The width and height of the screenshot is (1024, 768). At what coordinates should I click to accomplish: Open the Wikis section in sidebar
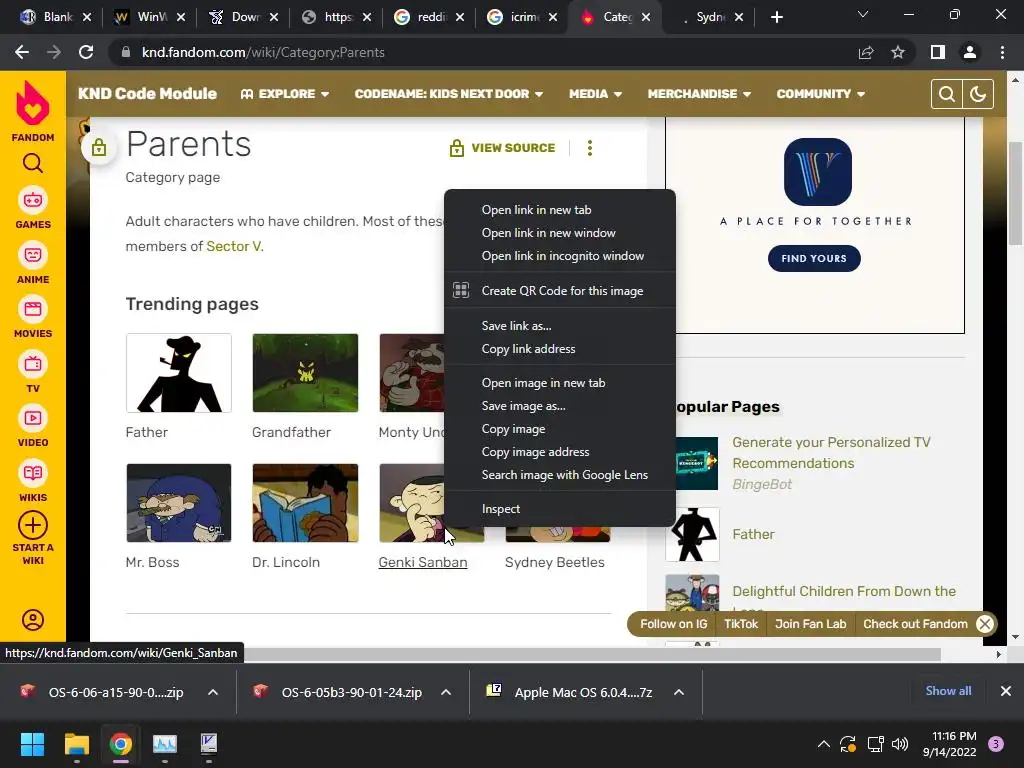point(33,481)
